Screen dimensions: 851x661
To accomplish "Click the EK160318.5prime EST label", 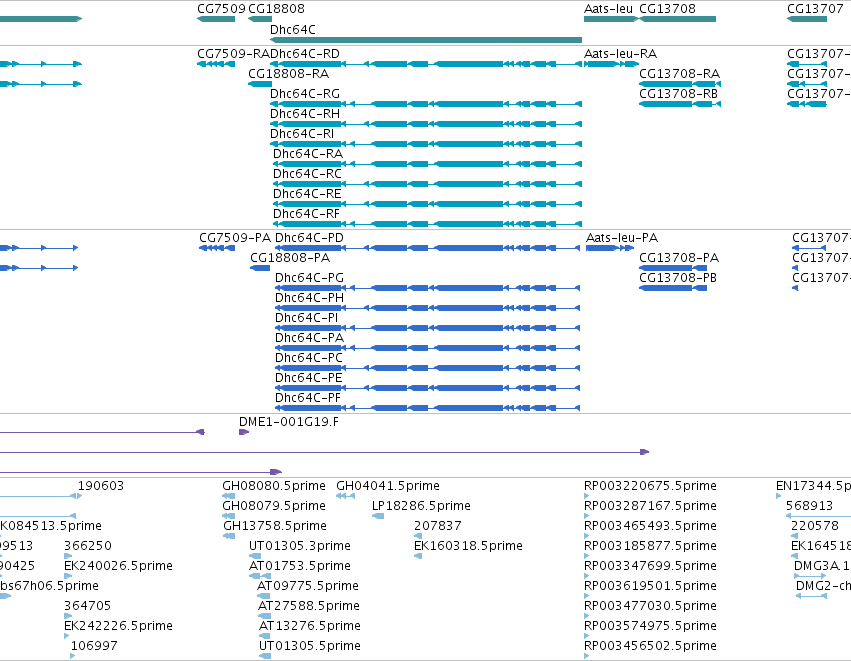I will [468, 546].
